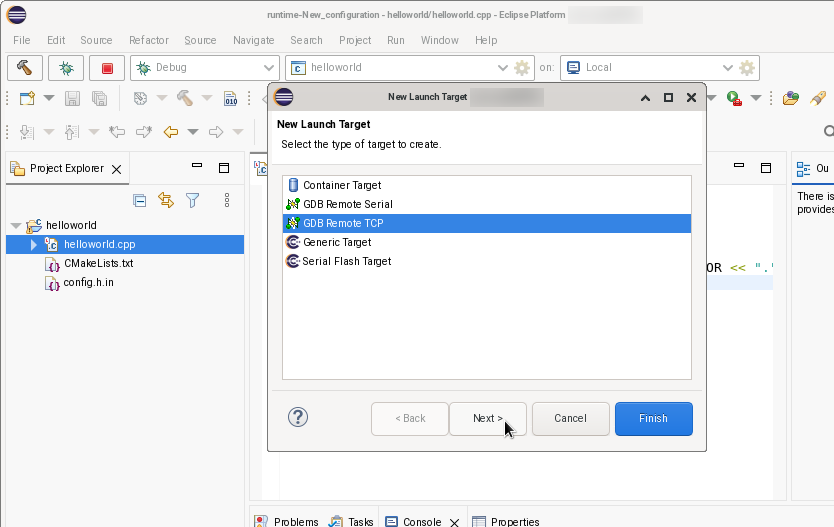834x527 pixels.
Task: Select Generic Target in list
Action: pos(487,242)
